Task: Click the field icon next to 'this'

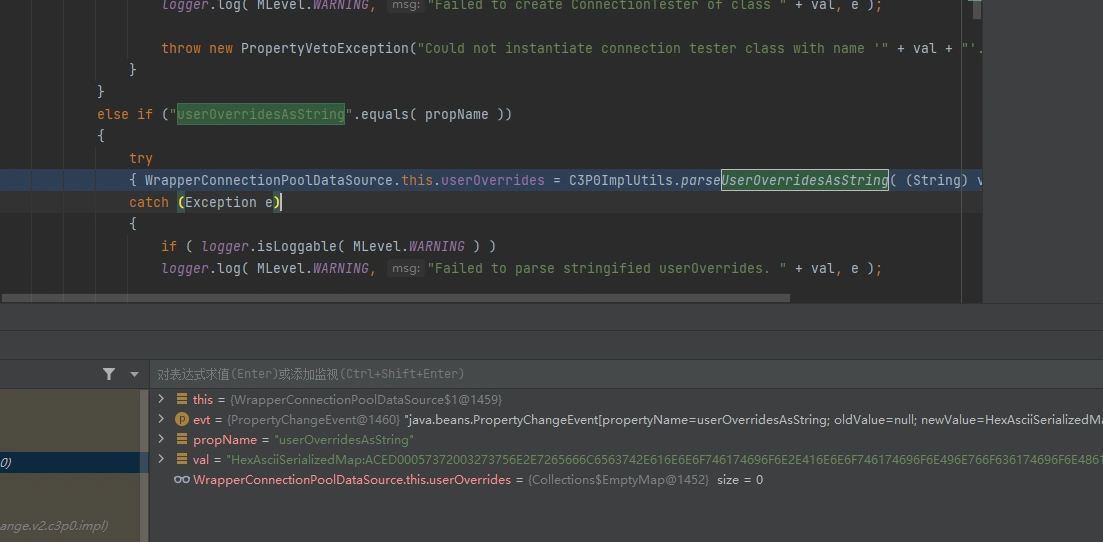Action: 182,399
